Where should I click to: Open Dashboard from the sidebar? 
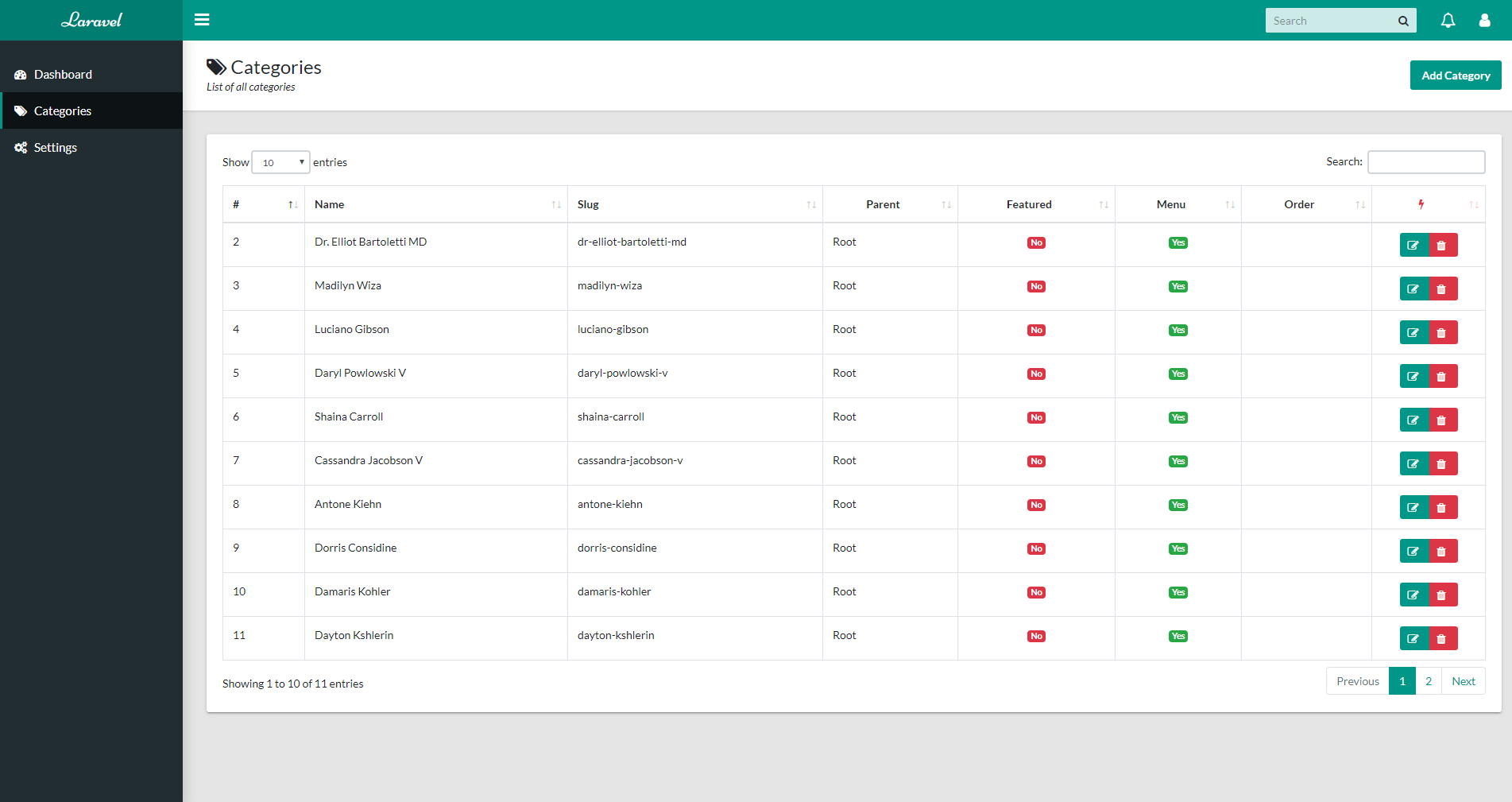63,74
